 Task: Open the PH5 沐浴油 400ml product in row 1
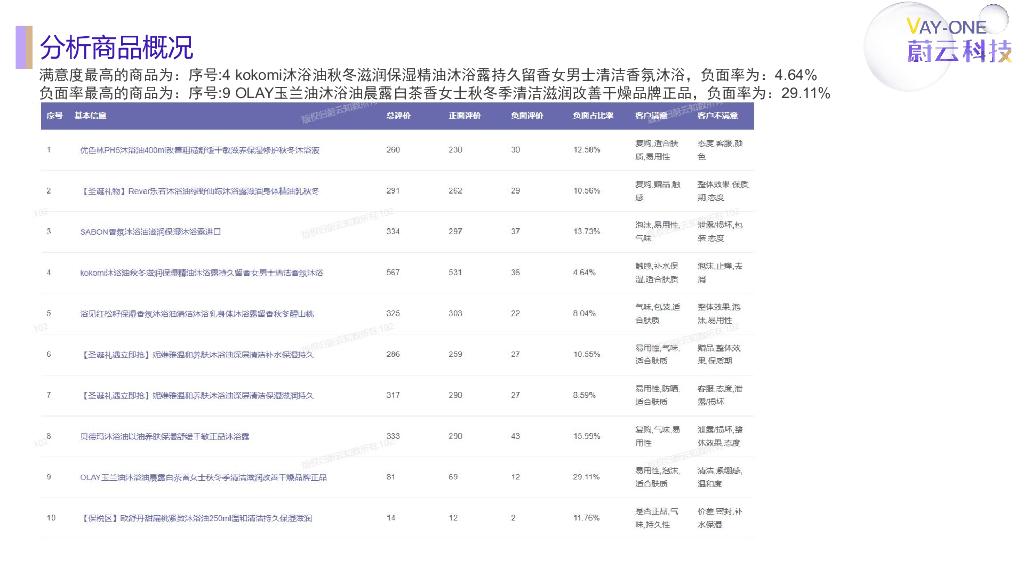pyautogui.click(x=200, y=150)
